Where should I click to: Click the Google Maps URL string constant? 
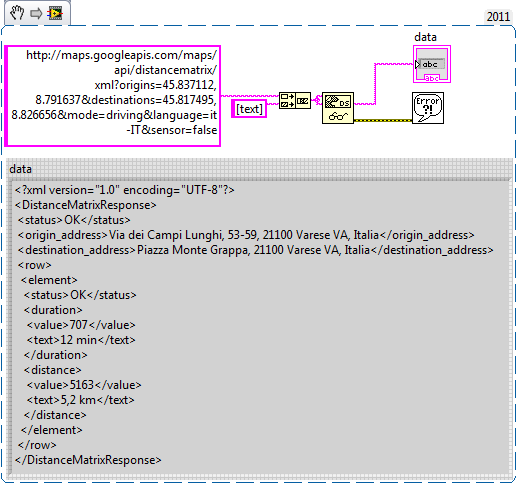[x=113, y=96]
